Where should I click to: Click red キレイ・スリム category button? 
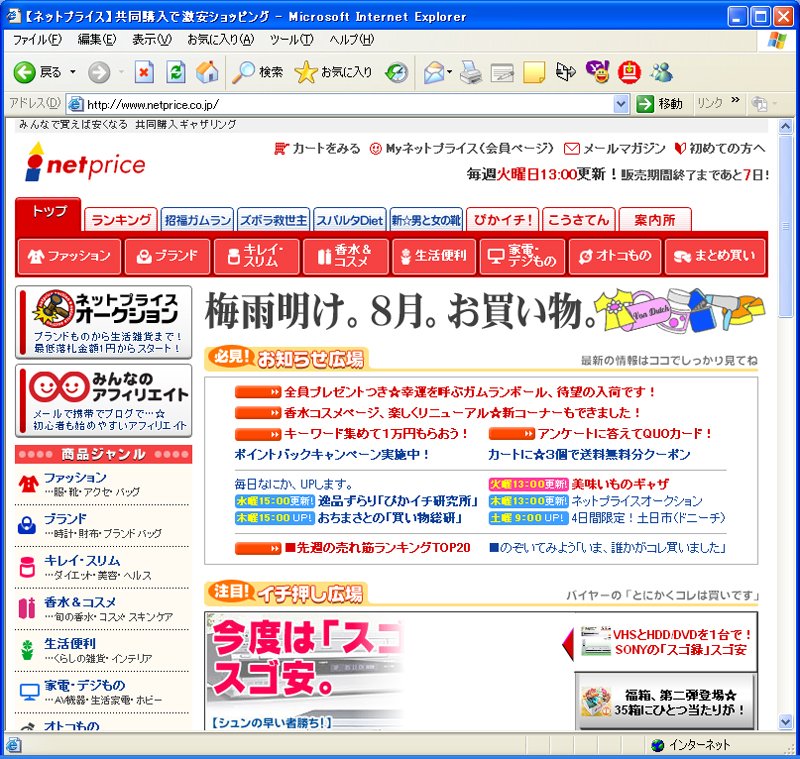(x=257, y=256)
